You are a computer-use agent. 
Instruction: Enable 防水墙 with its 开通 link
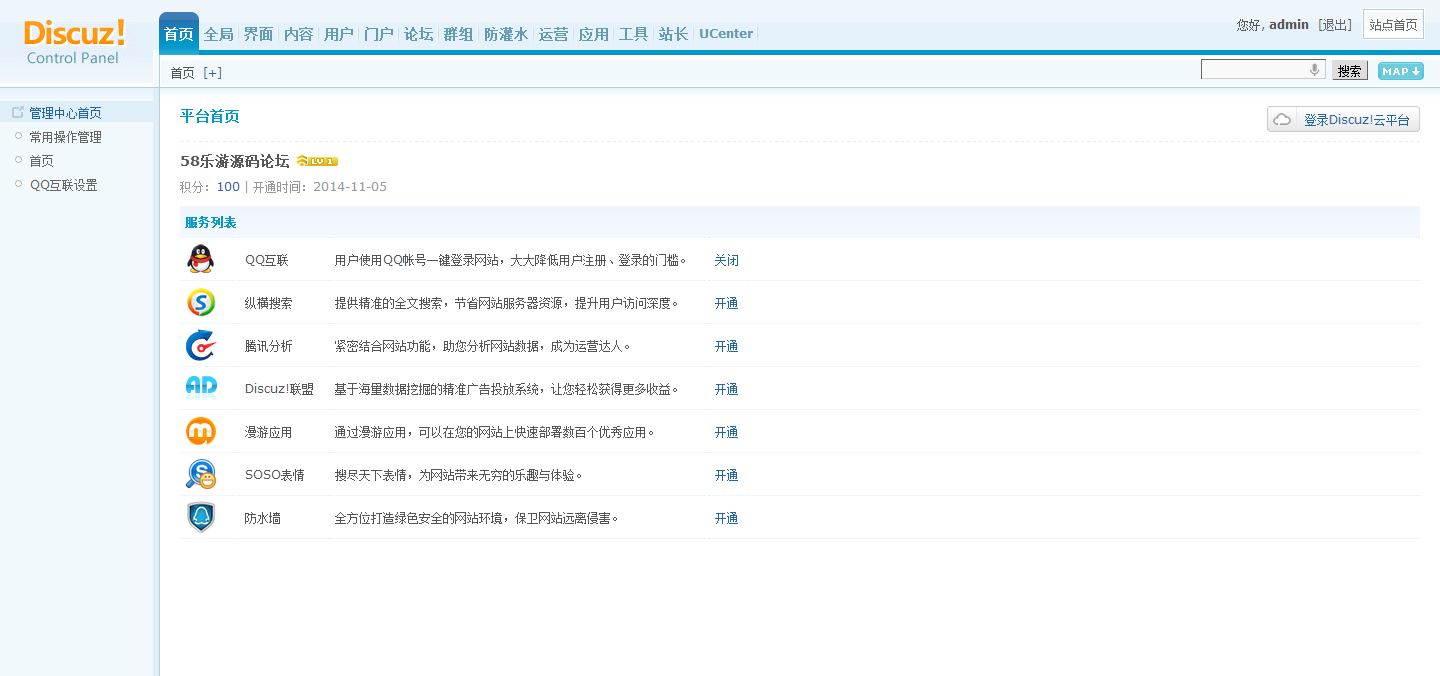[x=726, y=518]
